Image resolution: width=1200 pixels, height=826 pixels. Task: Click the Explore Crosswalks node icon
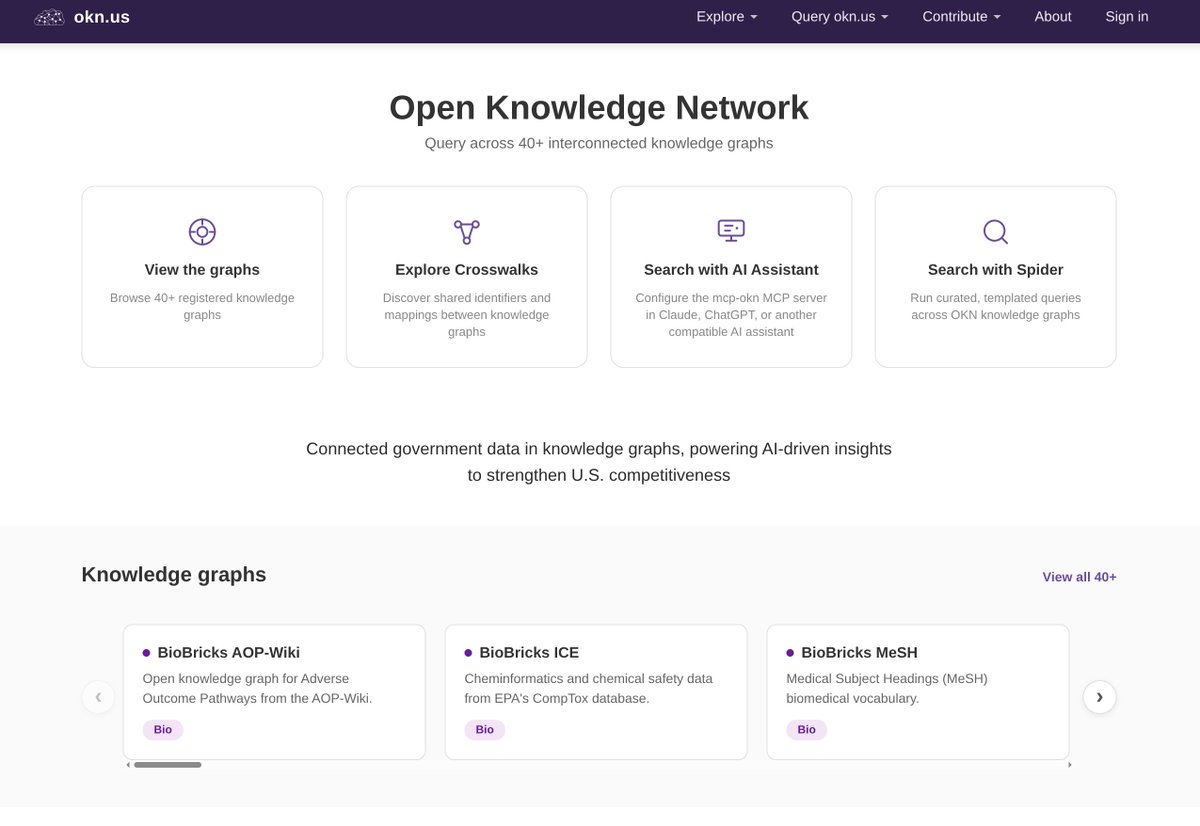click(466, 232)
